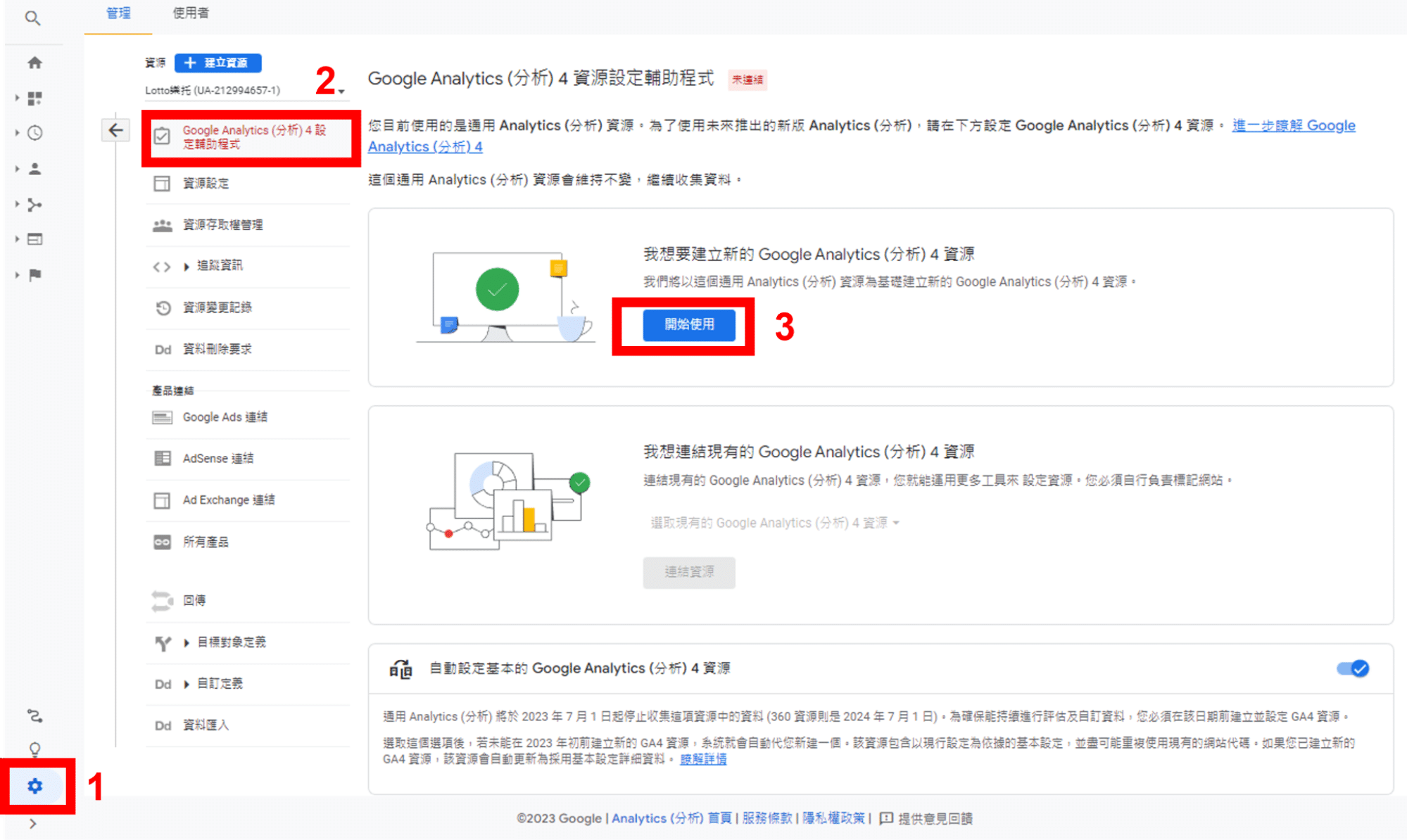Open the 選取現有的 GA4 資源 dropdown

tap(774, 523)
